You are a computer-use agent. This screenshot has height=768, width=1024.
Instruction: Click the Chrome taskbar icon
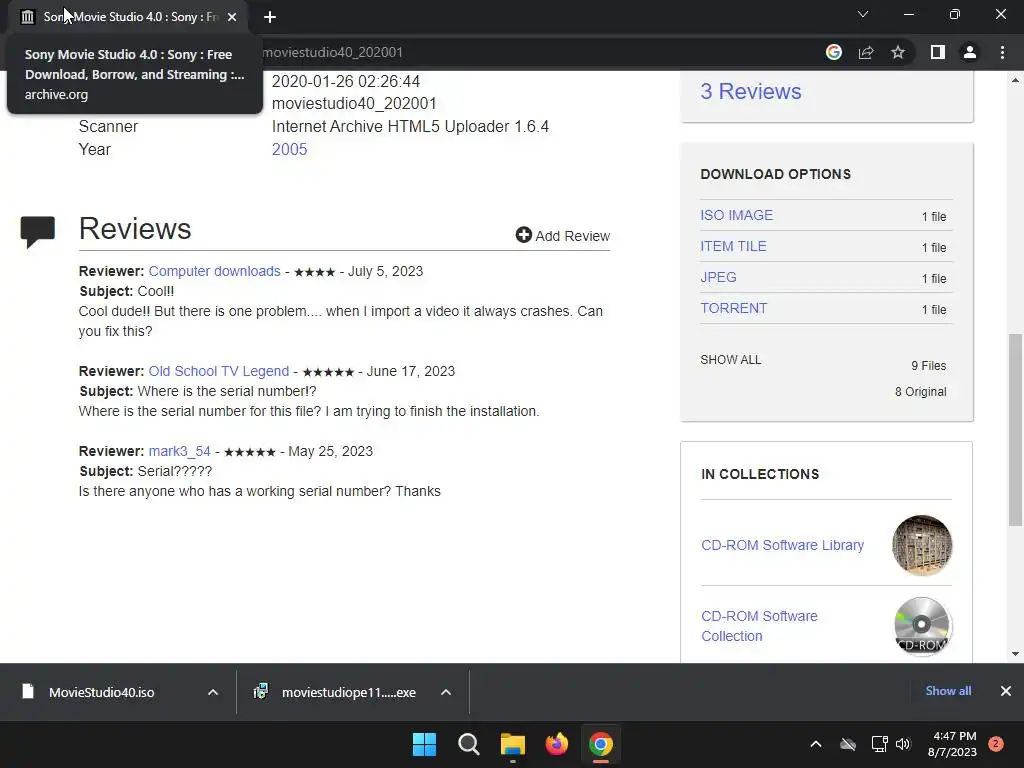pyautogui.click(x=601, y=744)
